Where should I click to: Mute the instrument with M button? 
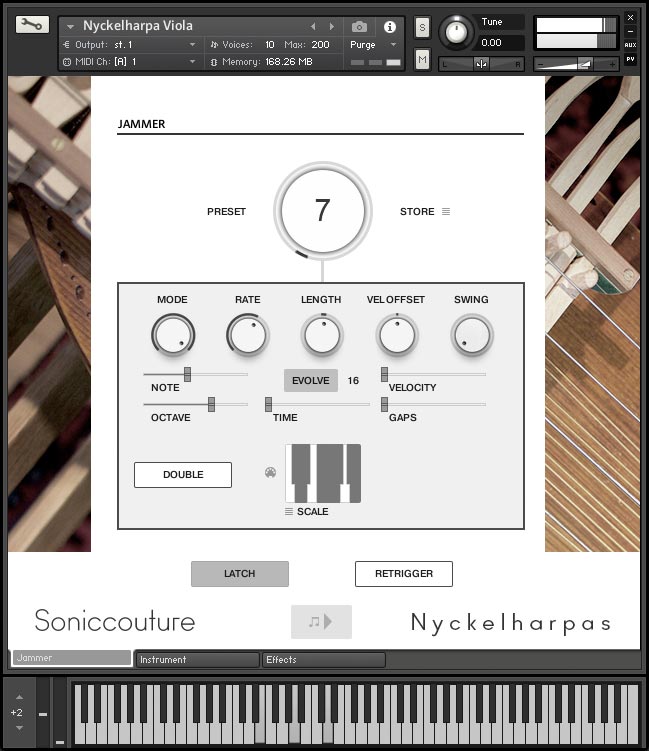(x=422, y=59)
